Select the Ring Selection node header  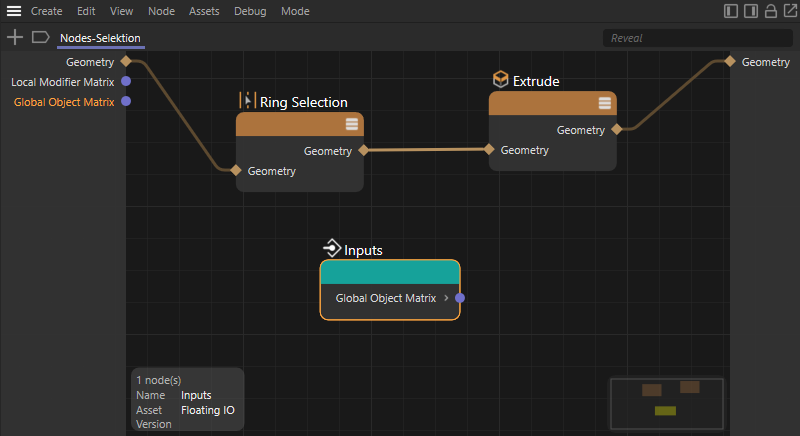click(x=299, y=124)
